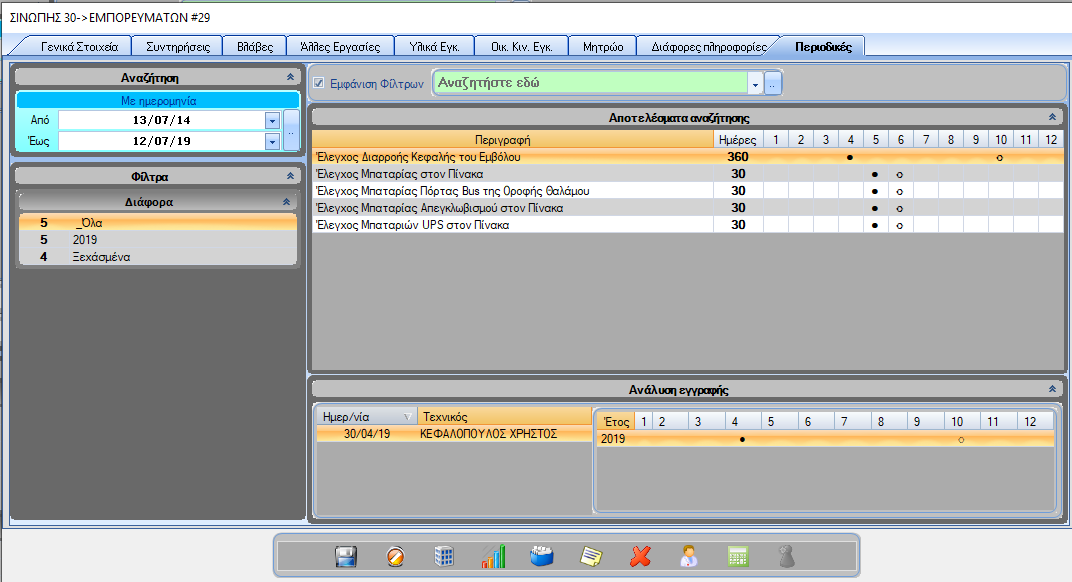Open the Από date dropdown

tap(271, 120)
